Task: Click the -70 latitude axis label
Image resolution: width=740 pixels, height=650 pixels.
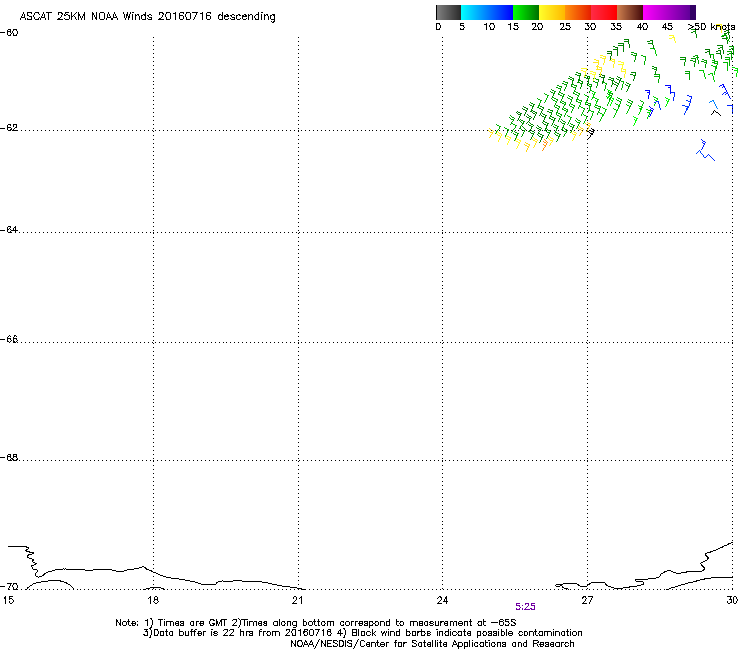Action: [x=9, y=587]
